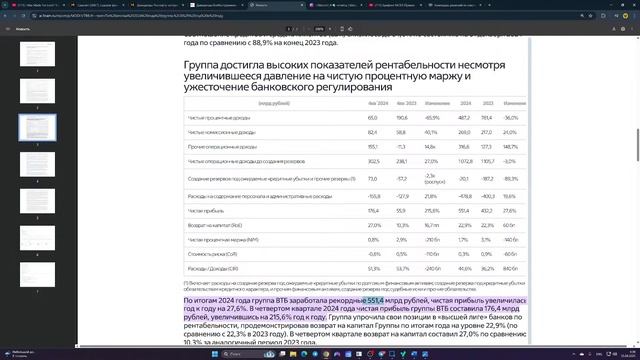Screen dimensions: 640x360
Task: Click the document heading 'Группа достигла высоких показателей'
Action: [x=344, y=76]
